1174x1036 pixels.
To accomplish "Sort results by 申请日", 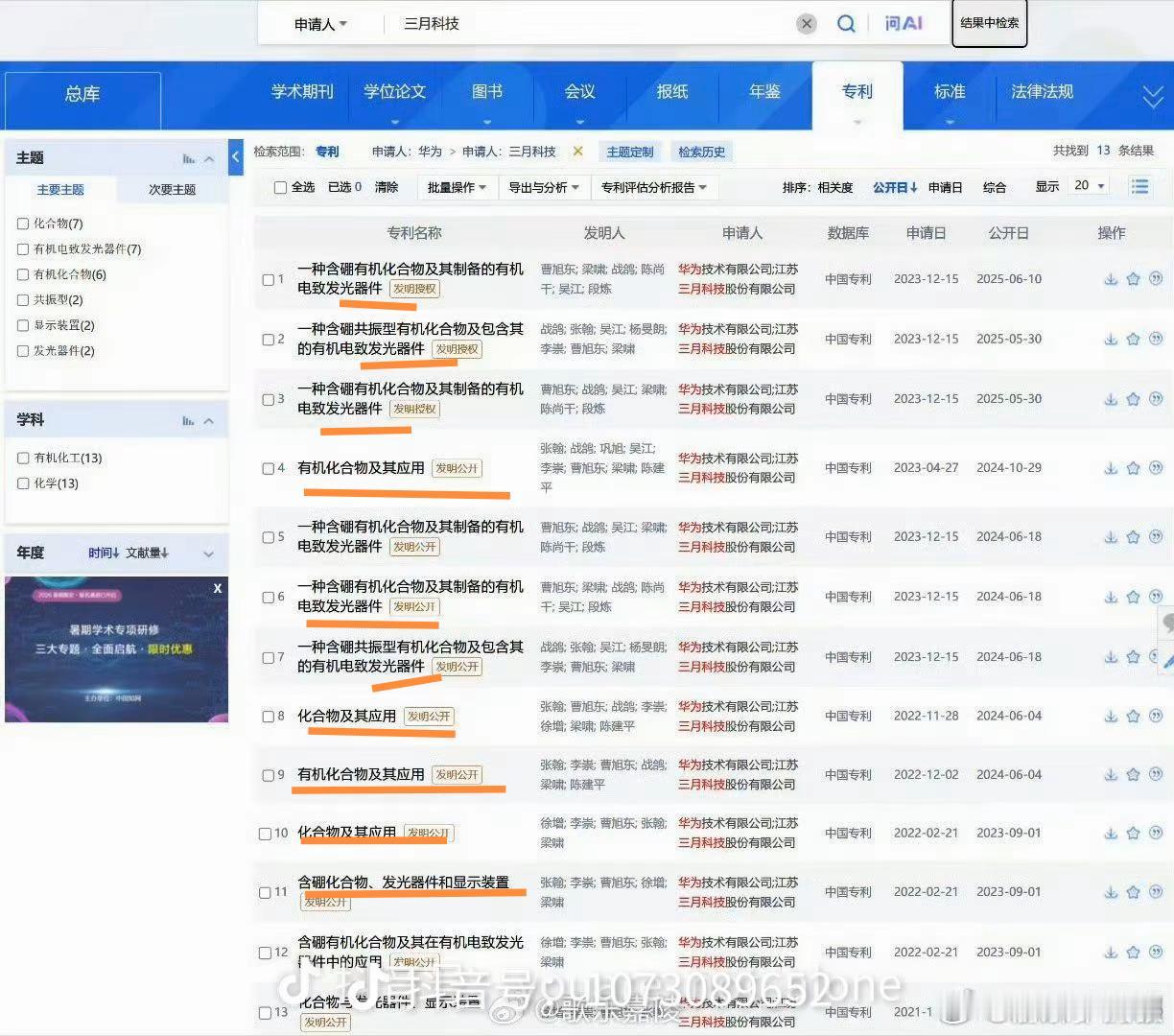I will coord(945,187).
